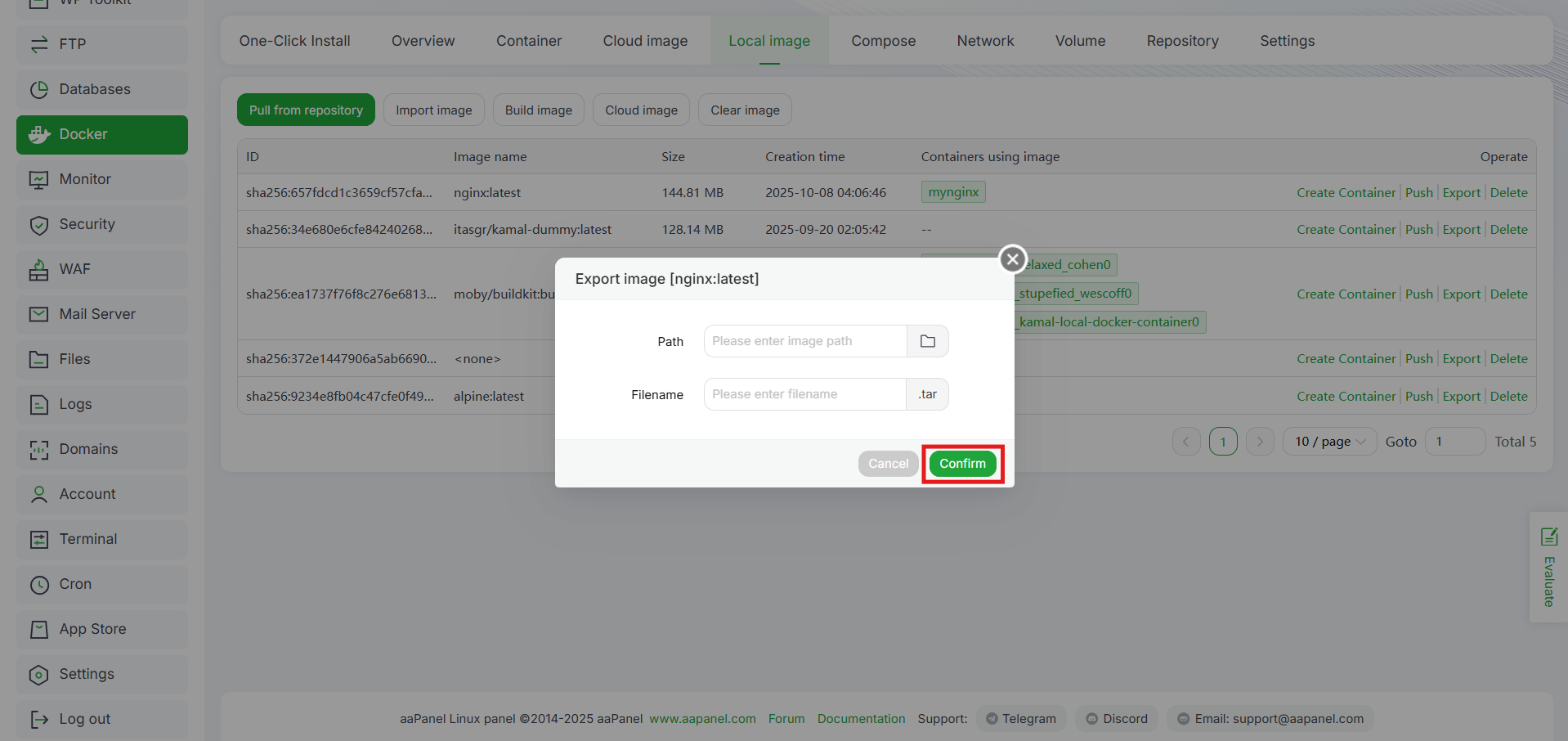Click the Files folder icon in sidebar
Viewport: 1568px width, 741px height.
coord(39,359)
